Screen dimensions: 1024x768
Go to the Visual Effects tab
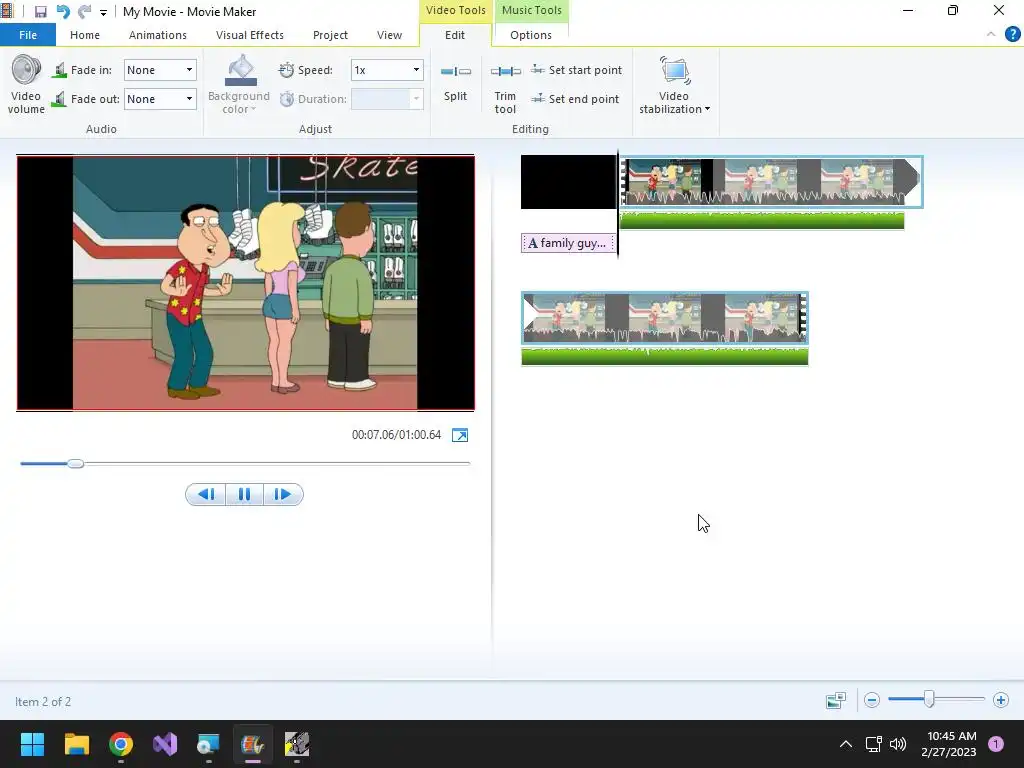pos(249,35)
